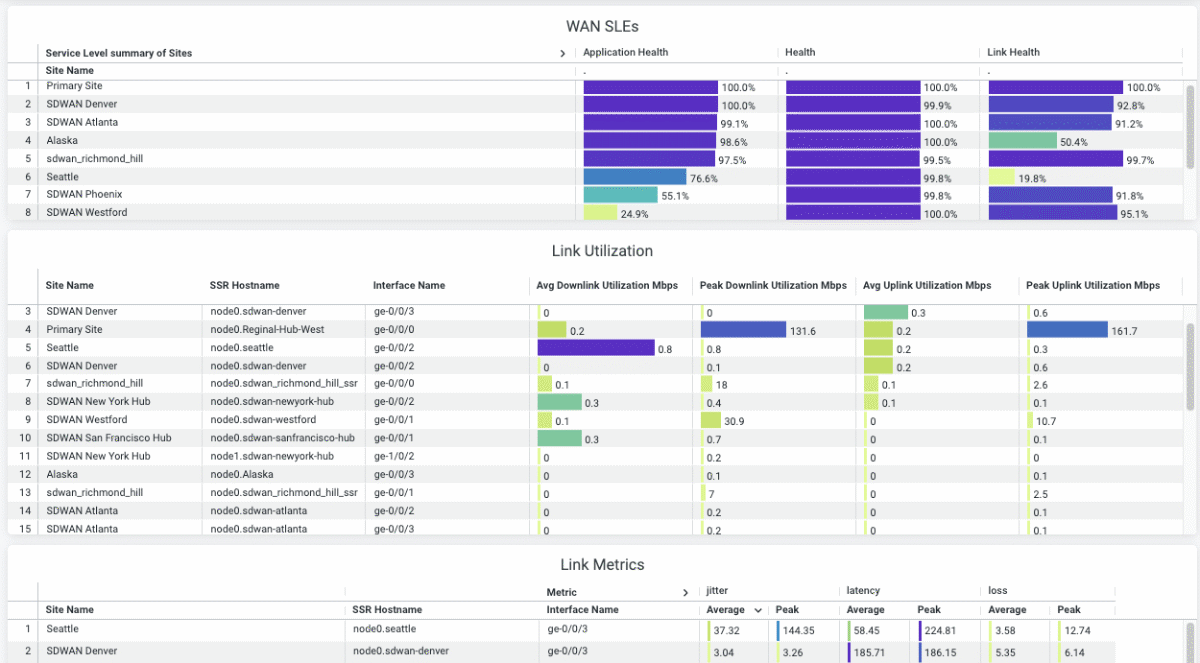Click the Link Utilization panel title
1200x663 pixels.
601,250
